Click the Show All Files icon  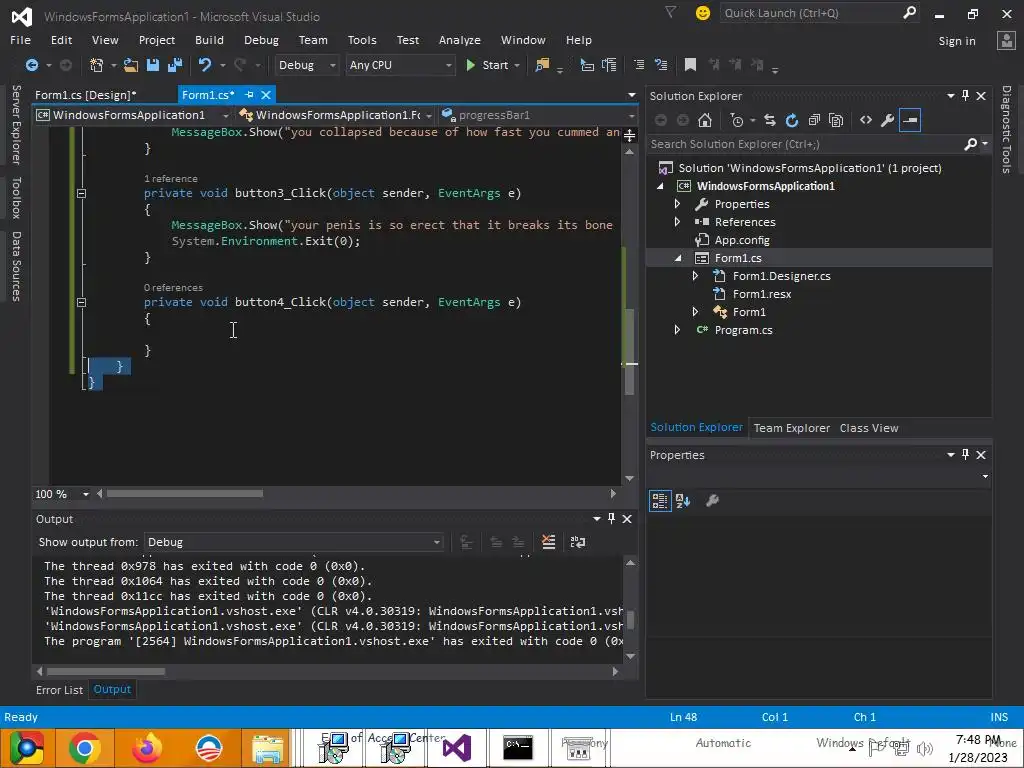(836, 120)
